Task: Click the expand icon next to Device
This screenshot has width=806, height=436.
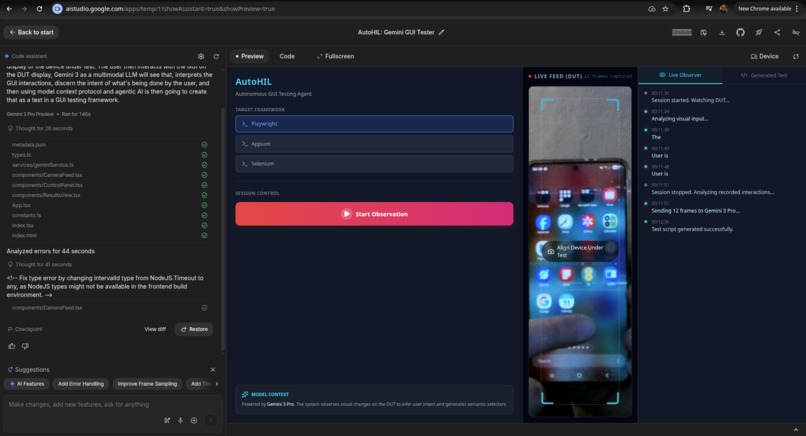Action: (796, 57)
